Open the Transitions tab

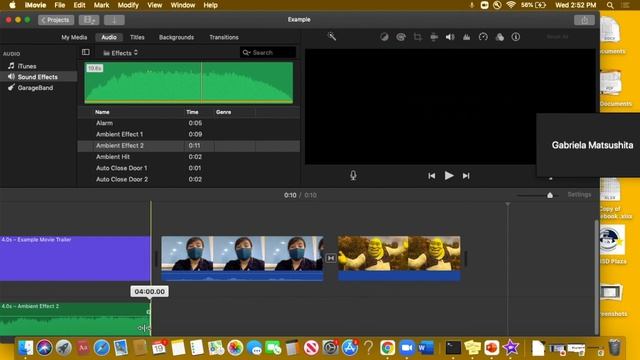coord(224,37)
